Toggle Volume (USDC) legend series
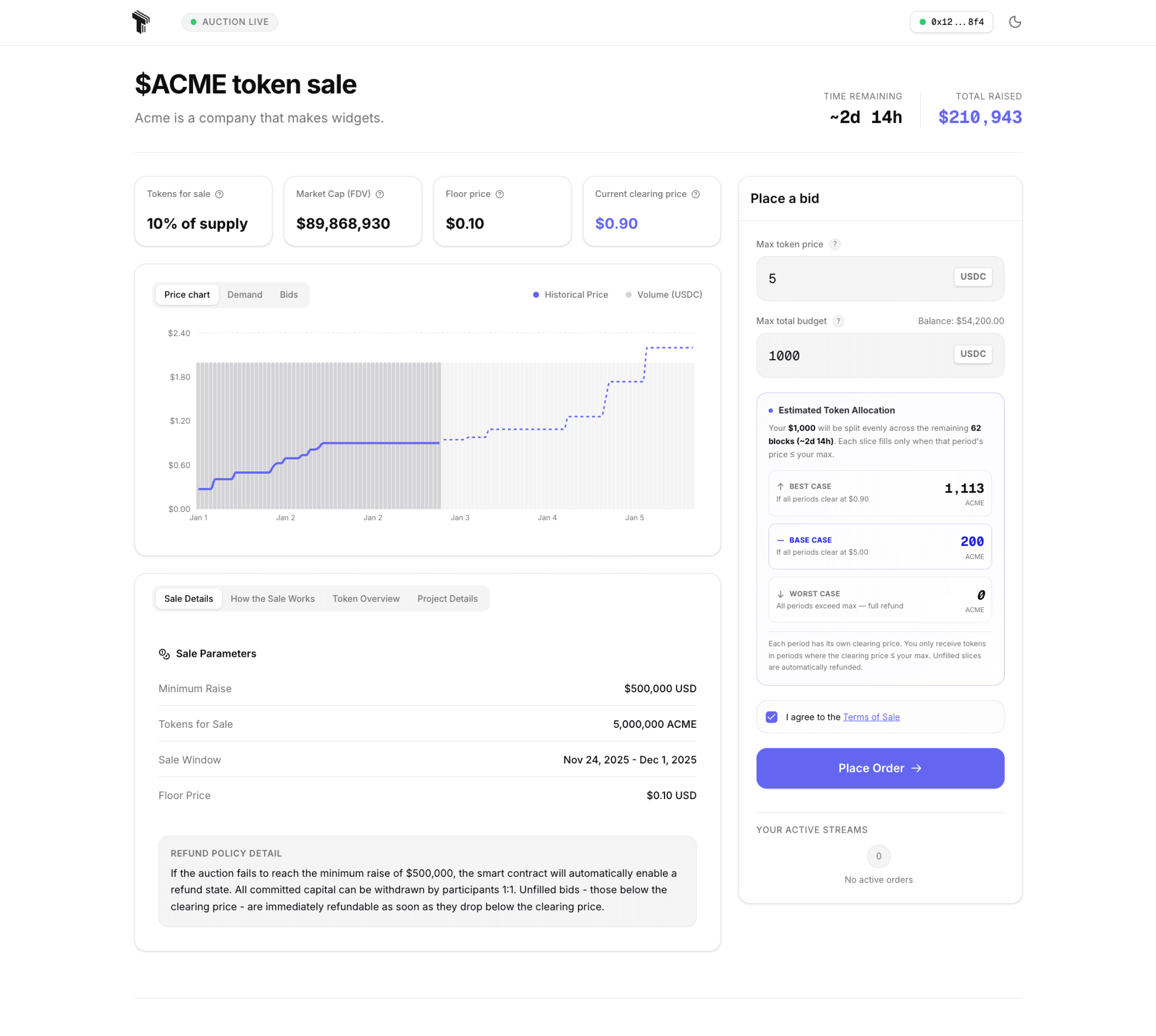Image resolution: width=1156 pixels, height=1036 pixels. point(664,294)
